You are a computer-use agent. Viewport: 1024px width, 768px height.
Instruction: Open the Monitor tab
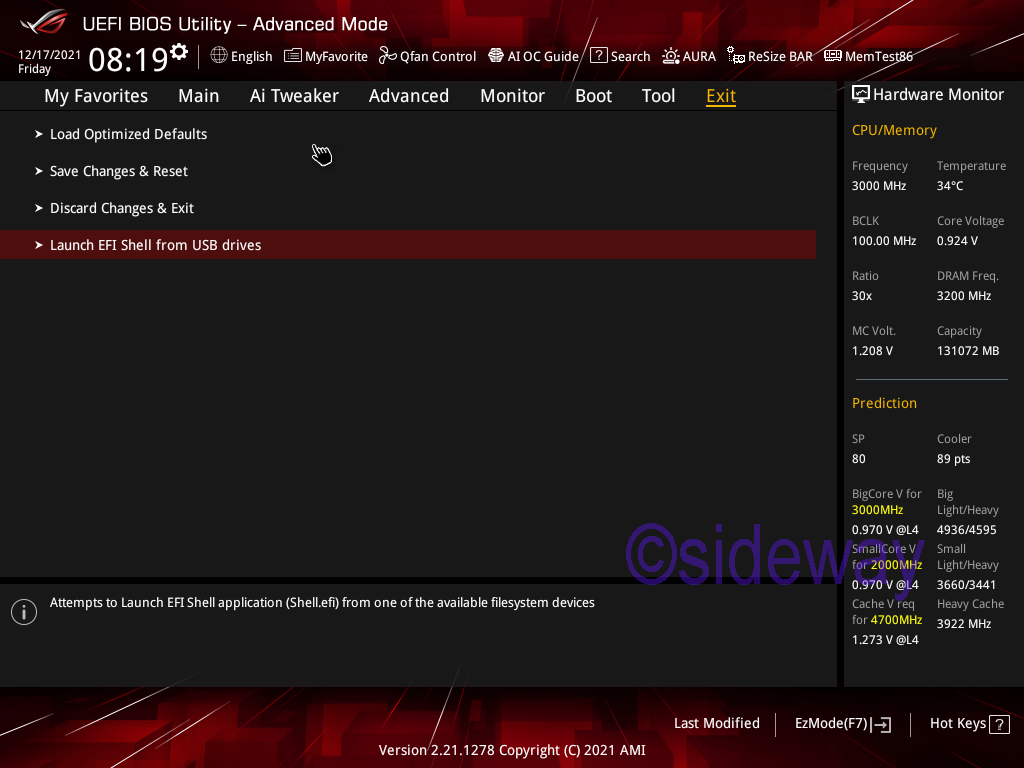513,96
